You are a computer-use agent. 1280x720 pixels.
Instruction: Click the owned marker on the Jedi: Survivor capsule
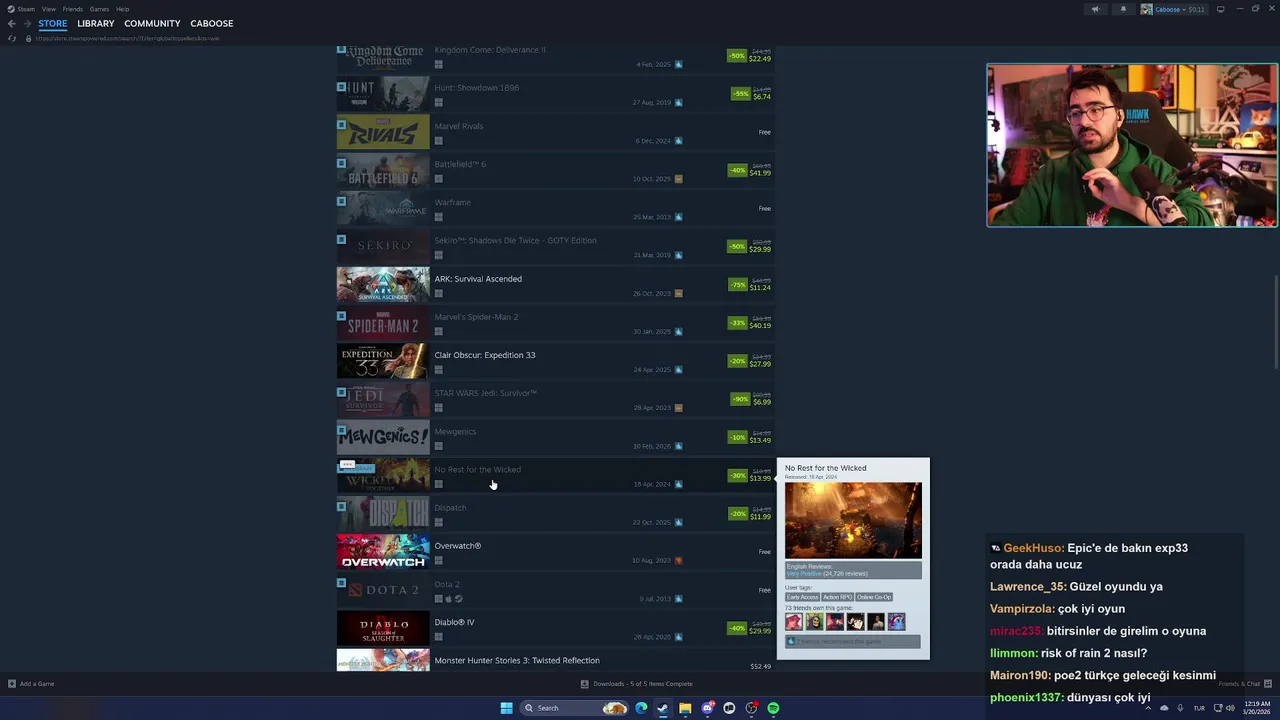point(341,392)
